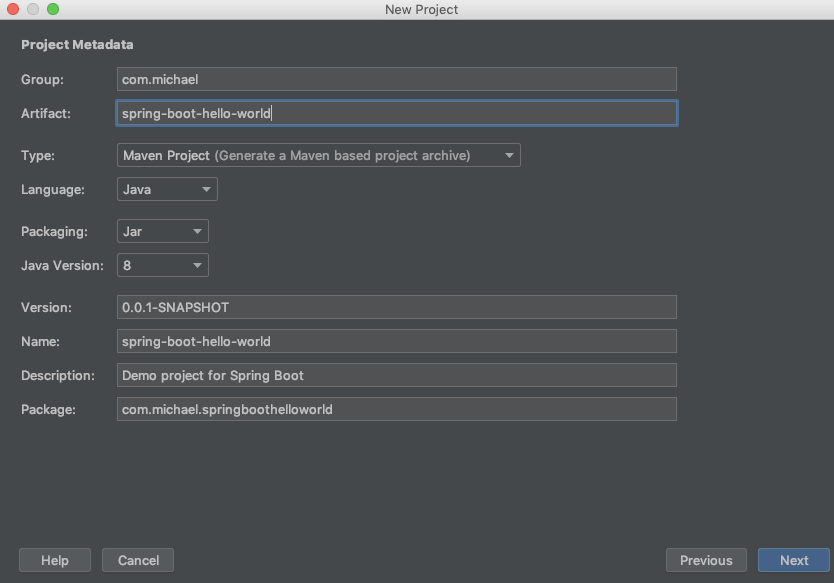Open the Packaging combo box
This screenshot has height=583, width=834.
[x=163, y=231]
